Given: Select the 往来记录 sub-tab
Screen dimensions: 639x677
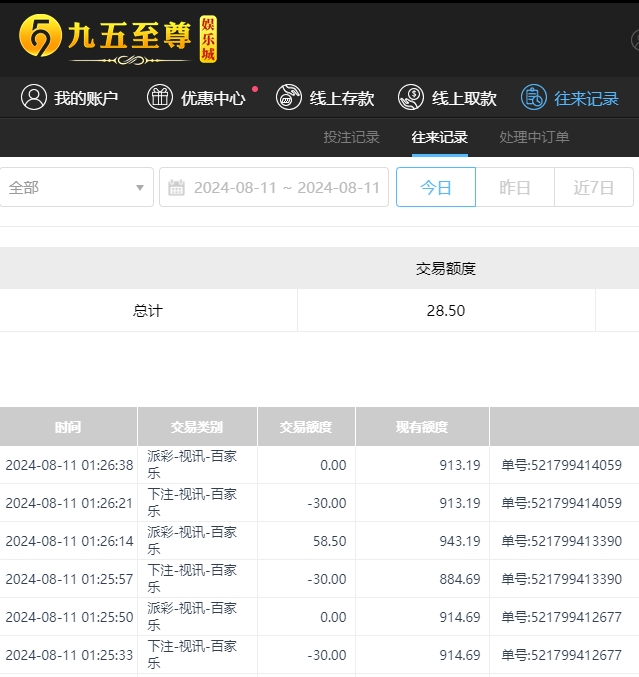Looking at the screenshot, I should pyautogui.click(x=439, y=137).
